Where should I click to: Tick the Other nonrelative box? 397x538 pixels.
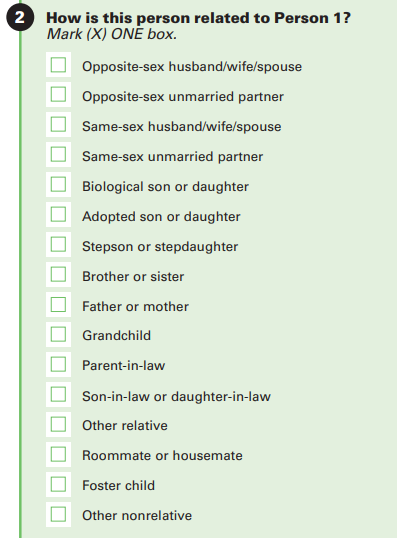(58, 514)
